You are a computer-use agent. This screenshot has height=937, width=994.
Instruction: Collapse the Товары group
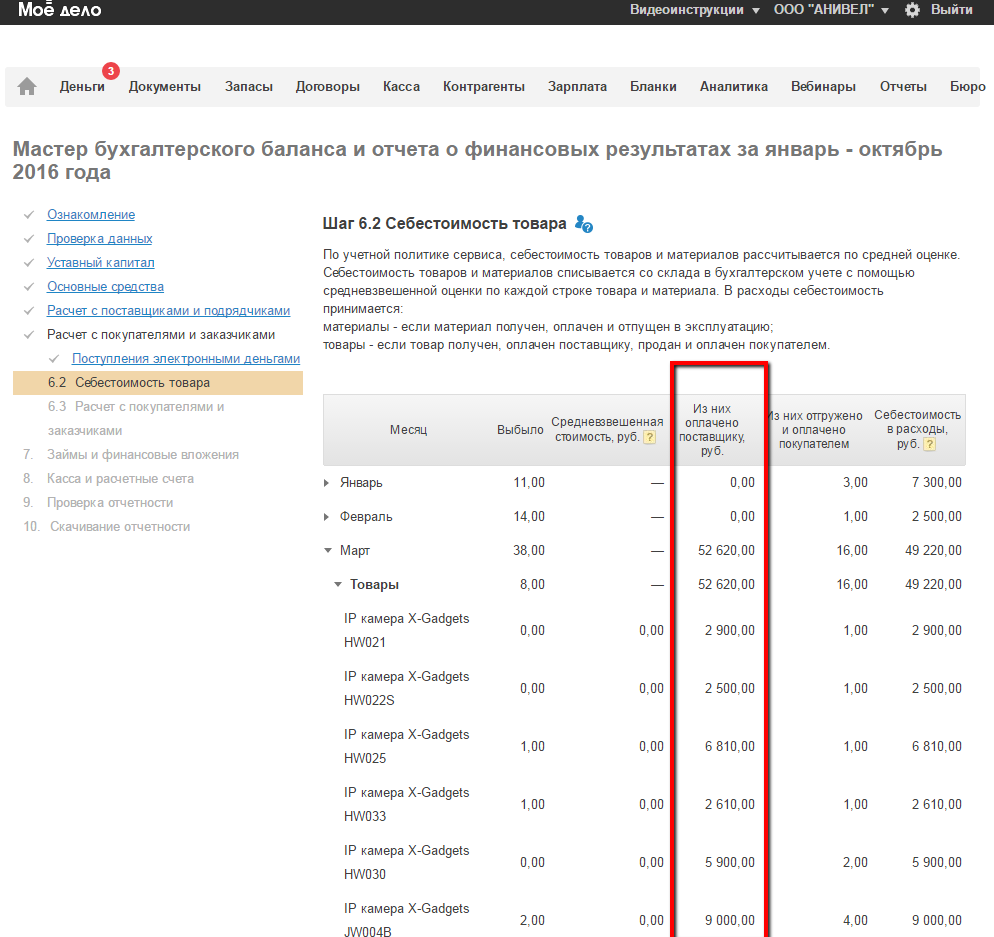coord(338,585)
